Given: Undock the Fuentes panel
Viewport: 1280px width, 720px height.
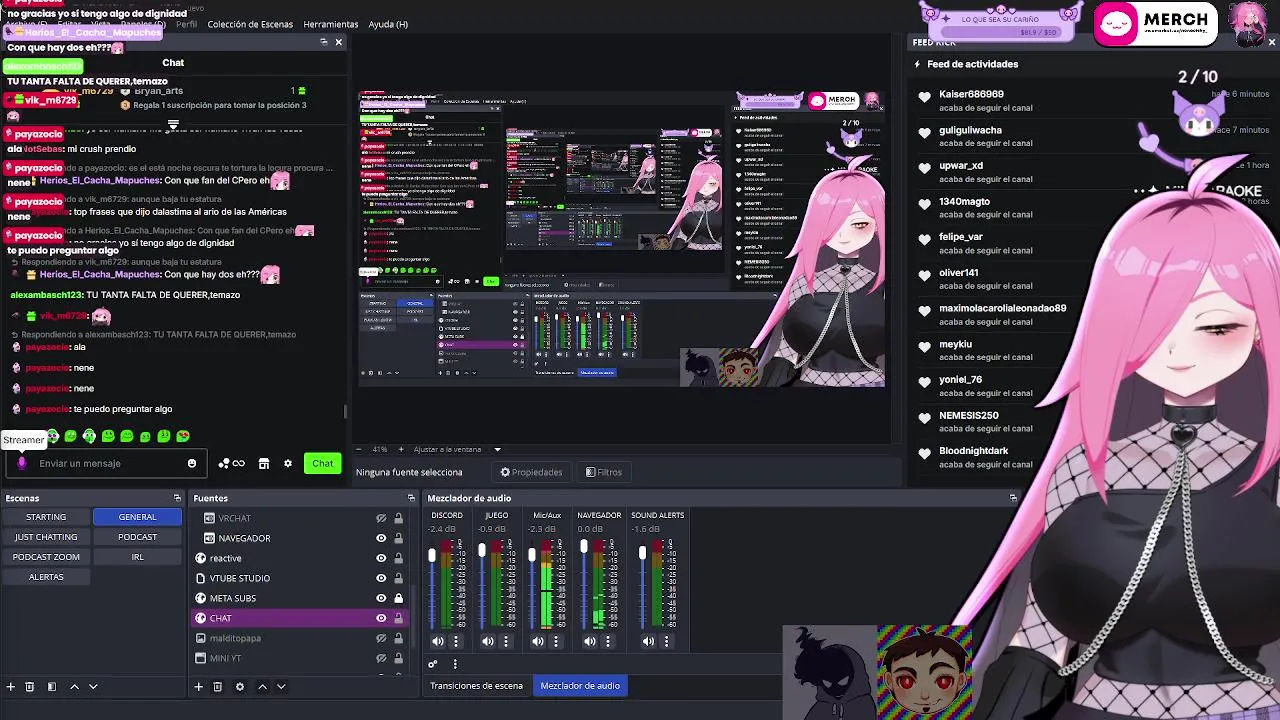Looking at the screenshot, I should 411,498.
